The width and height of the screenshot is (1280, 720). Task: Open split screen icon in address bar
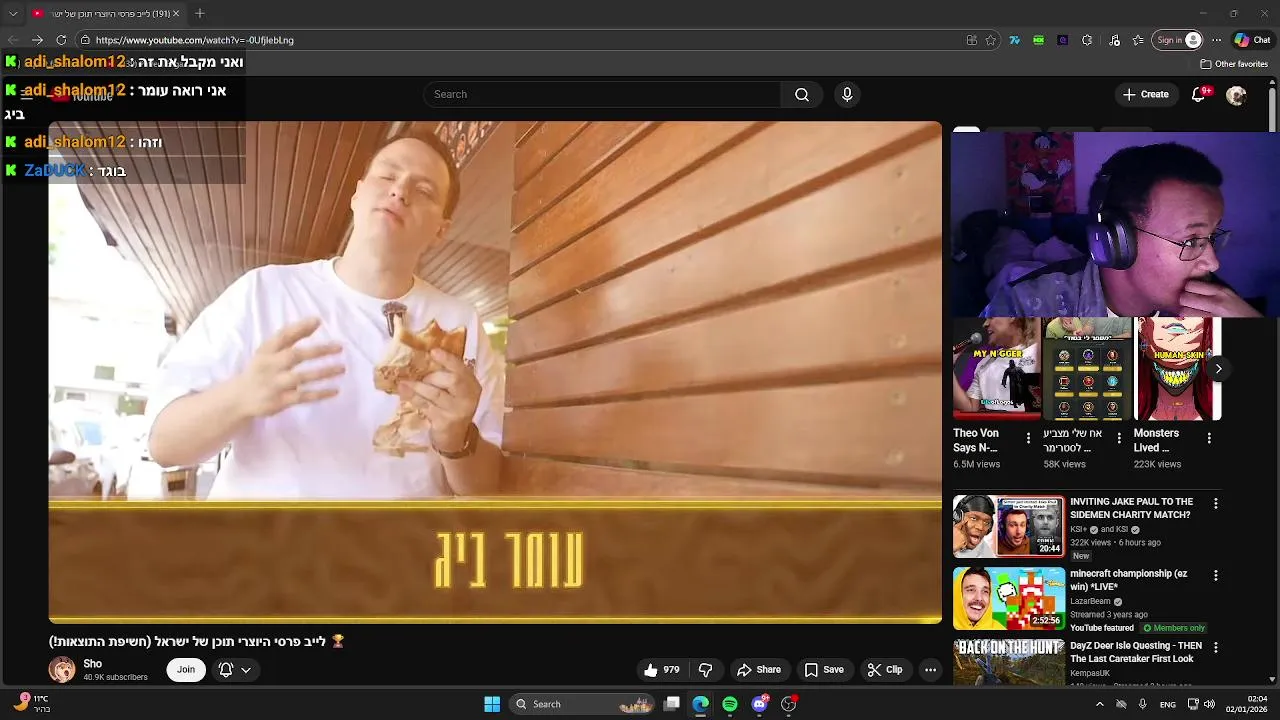point(971,40)
